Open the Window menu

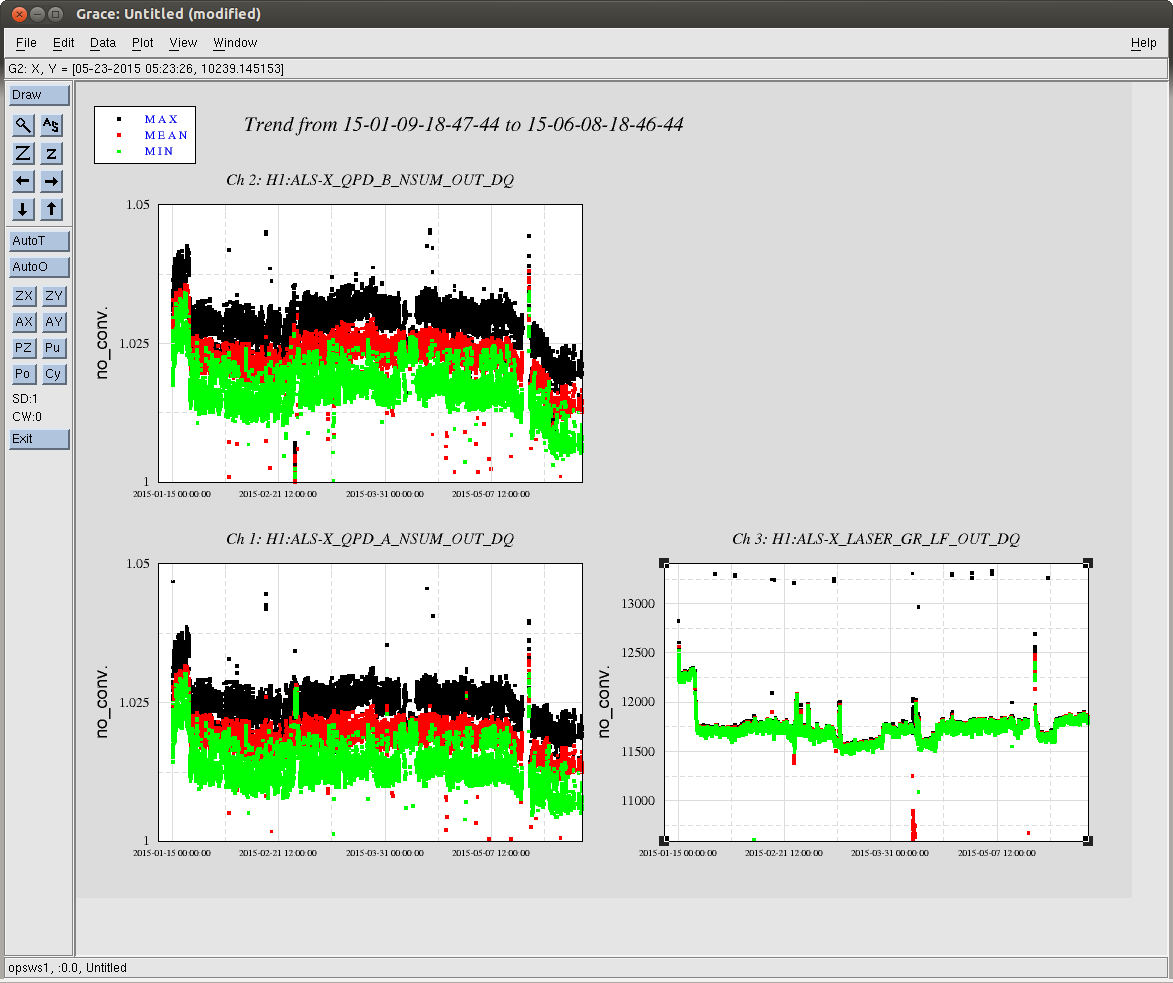coord(235,43)
